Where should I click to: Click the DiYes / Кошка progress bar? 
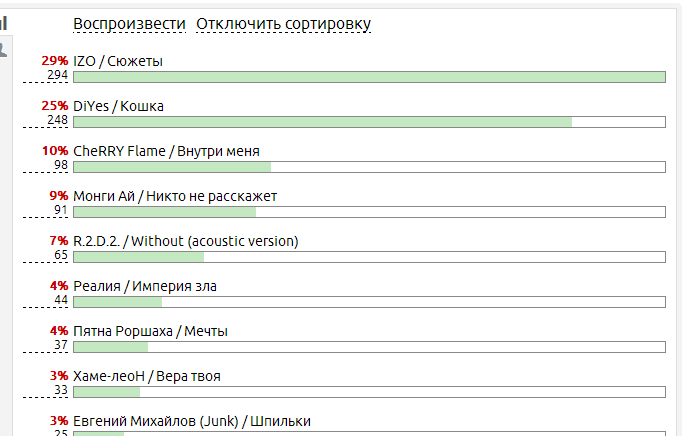click(369, 122)
